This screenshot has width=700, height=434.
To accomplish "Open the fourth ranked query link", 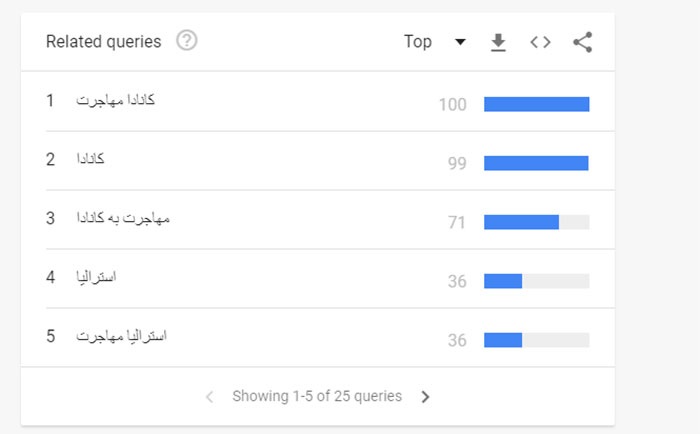I will 96,277.
